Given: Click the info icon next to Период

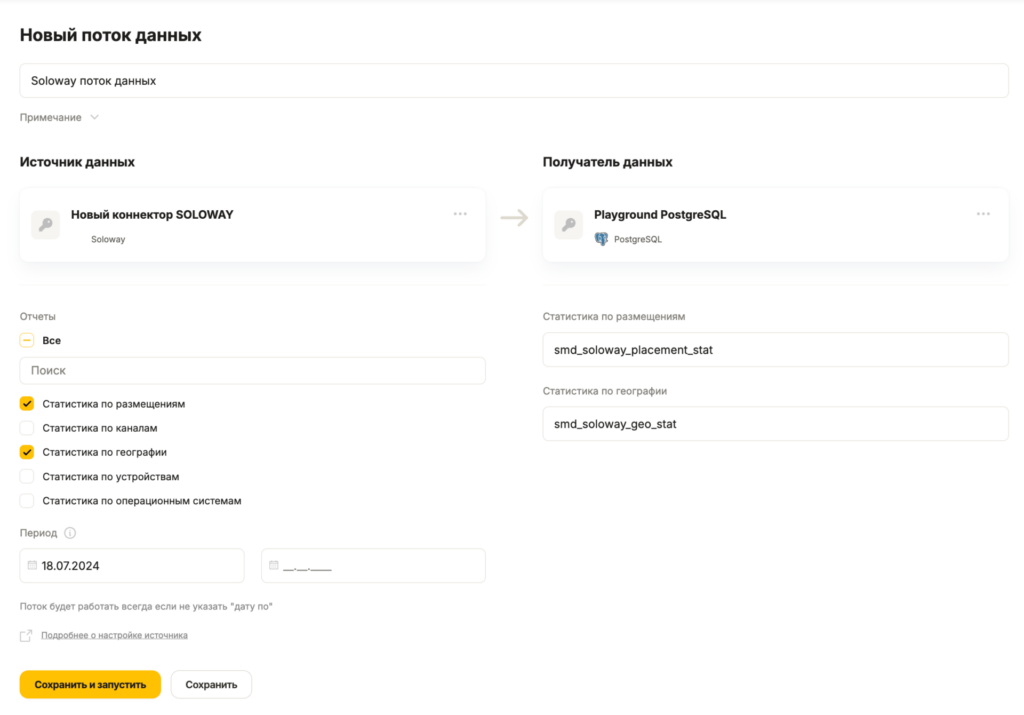Looking at the screenshot, I should tap(70, 533).
